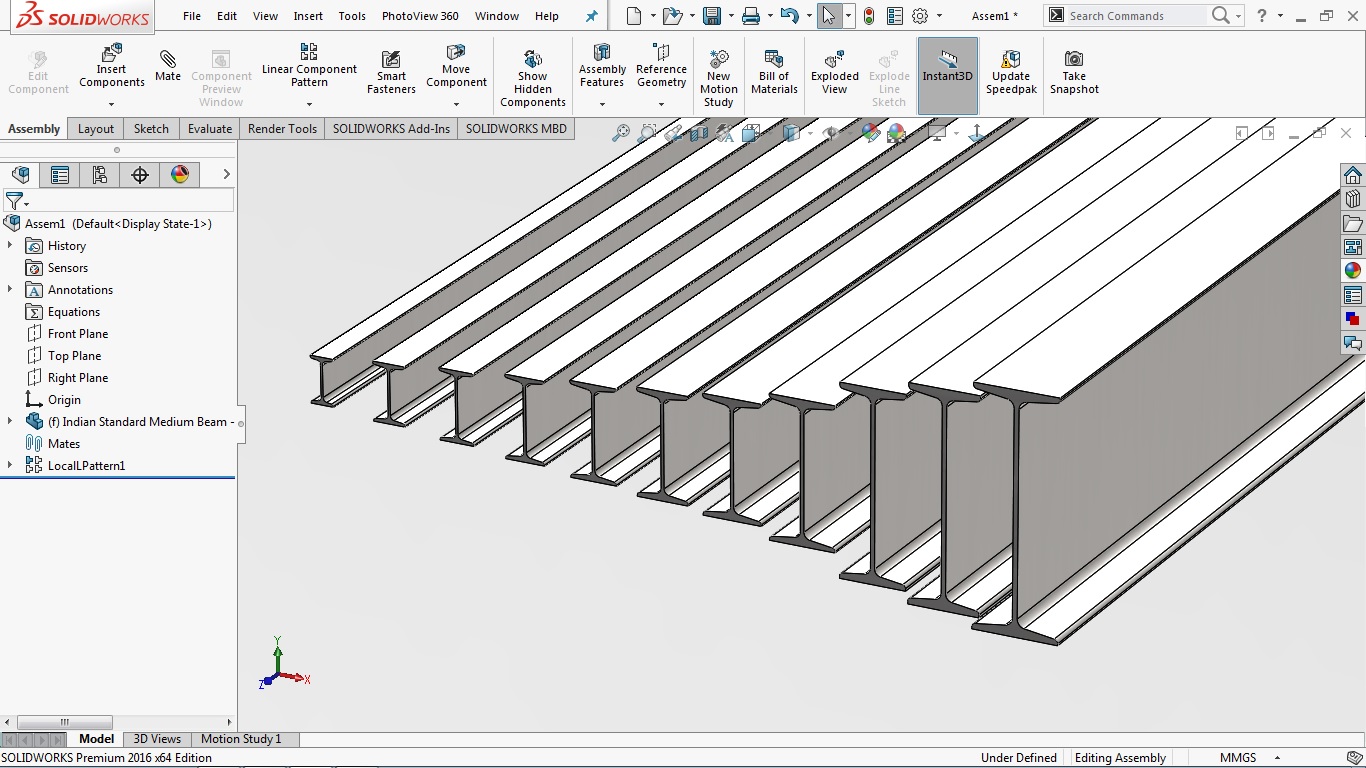Open Insert Components dropdown arrow
1366x768 pixels.
(111, 104)
